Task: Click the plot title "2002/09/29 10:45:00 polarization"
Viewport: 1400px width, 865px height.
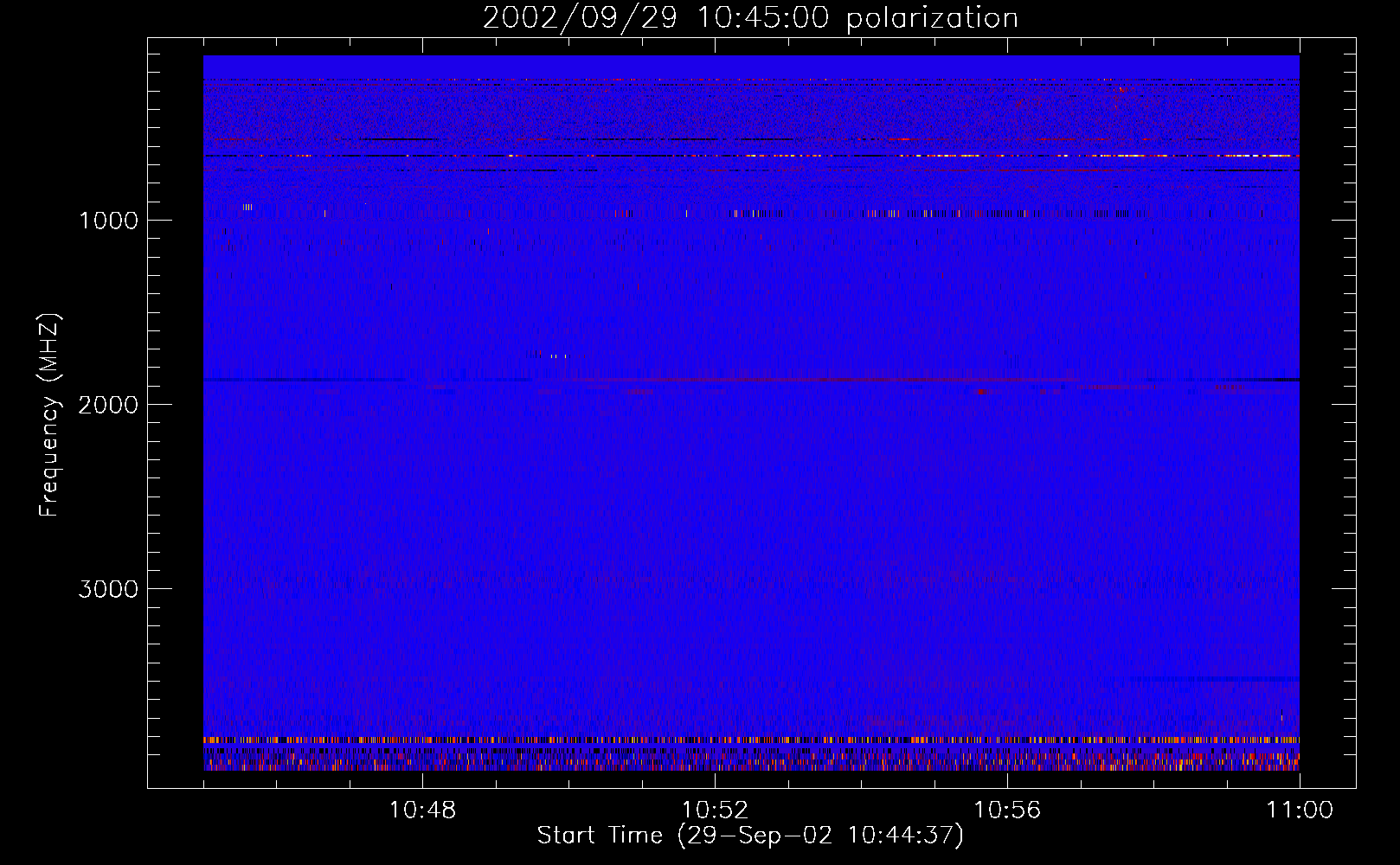Action: pos(750,17)
